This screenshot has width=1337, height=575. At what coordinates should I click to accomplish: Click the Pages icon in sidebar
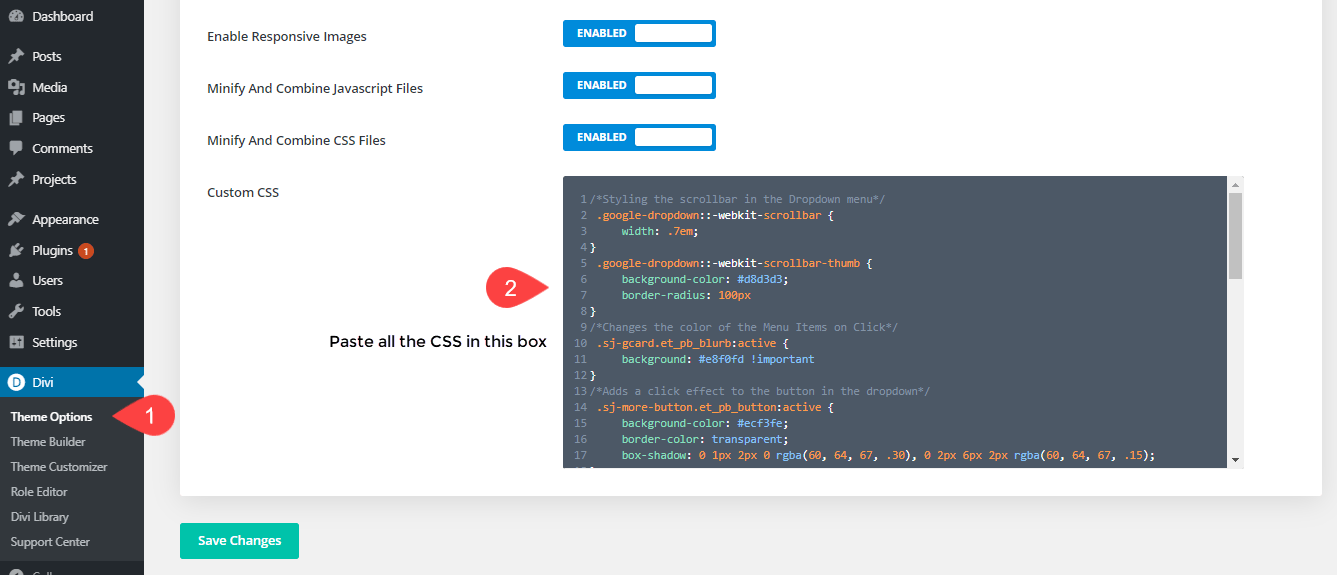tap(16, 117)
